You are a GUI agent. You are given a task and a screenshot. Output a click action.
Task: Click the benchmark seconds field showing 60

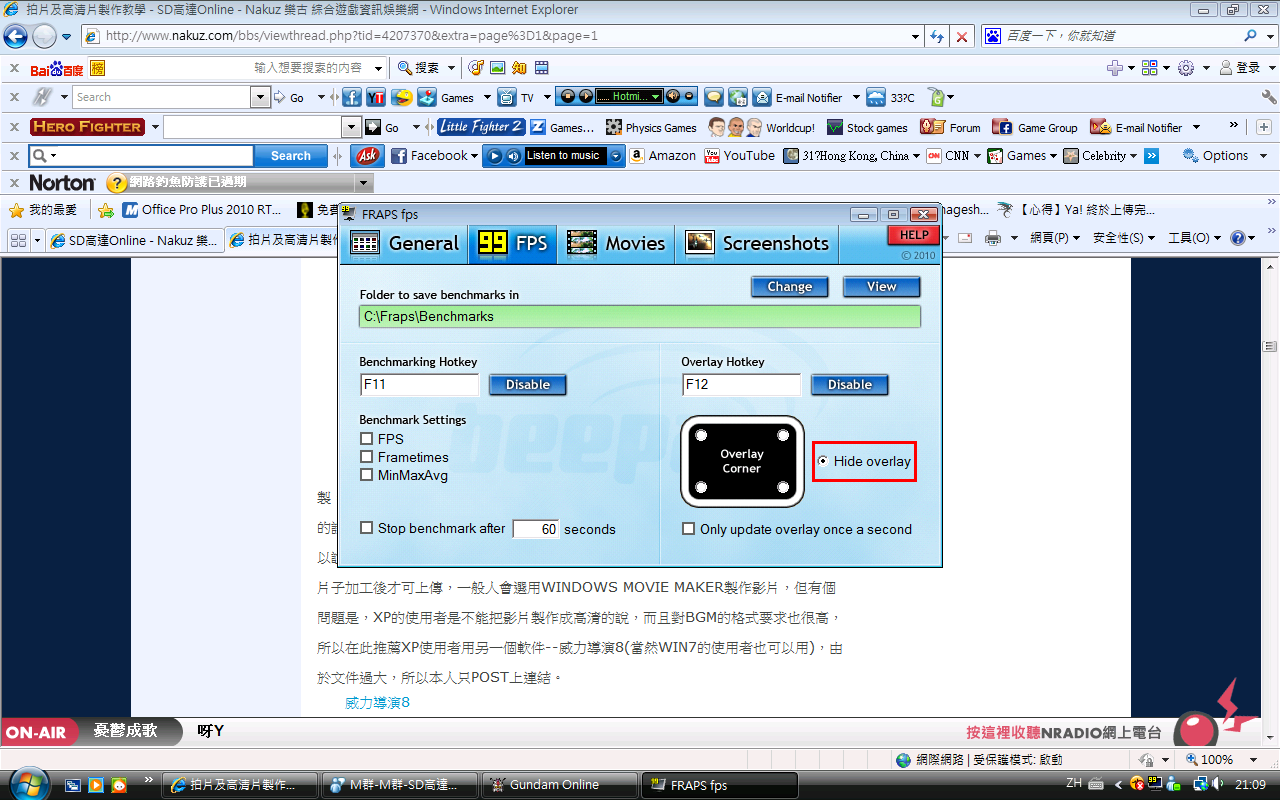tap(535, 529)
